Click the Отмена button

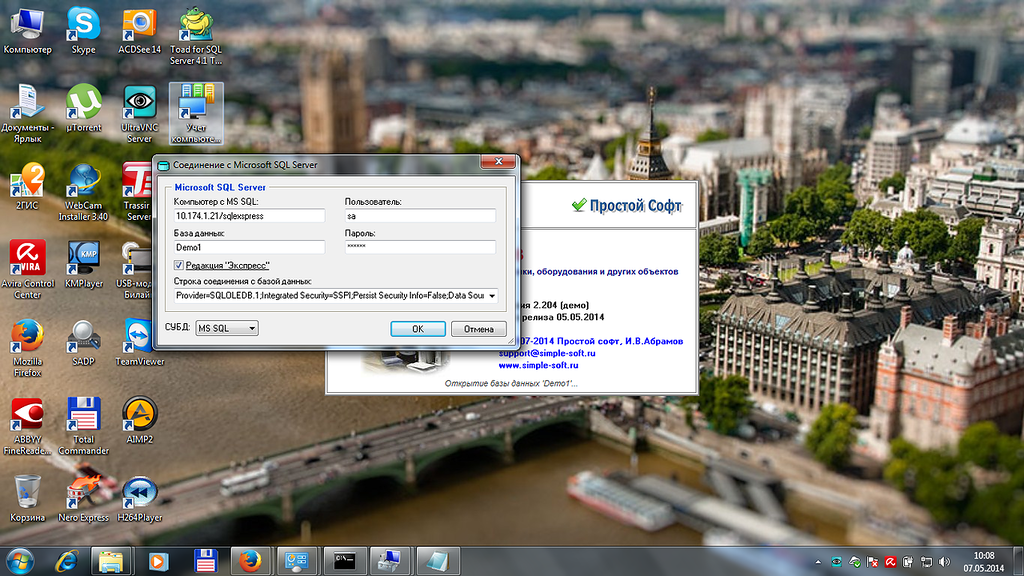coord(478,329)
